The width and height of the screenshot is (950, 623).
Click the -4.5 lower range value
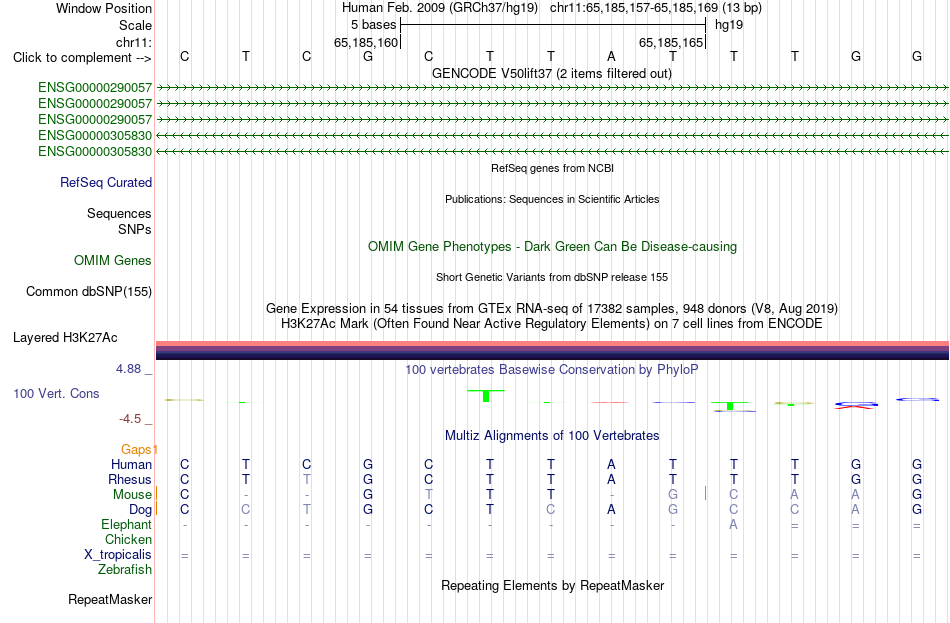[130, 419]
